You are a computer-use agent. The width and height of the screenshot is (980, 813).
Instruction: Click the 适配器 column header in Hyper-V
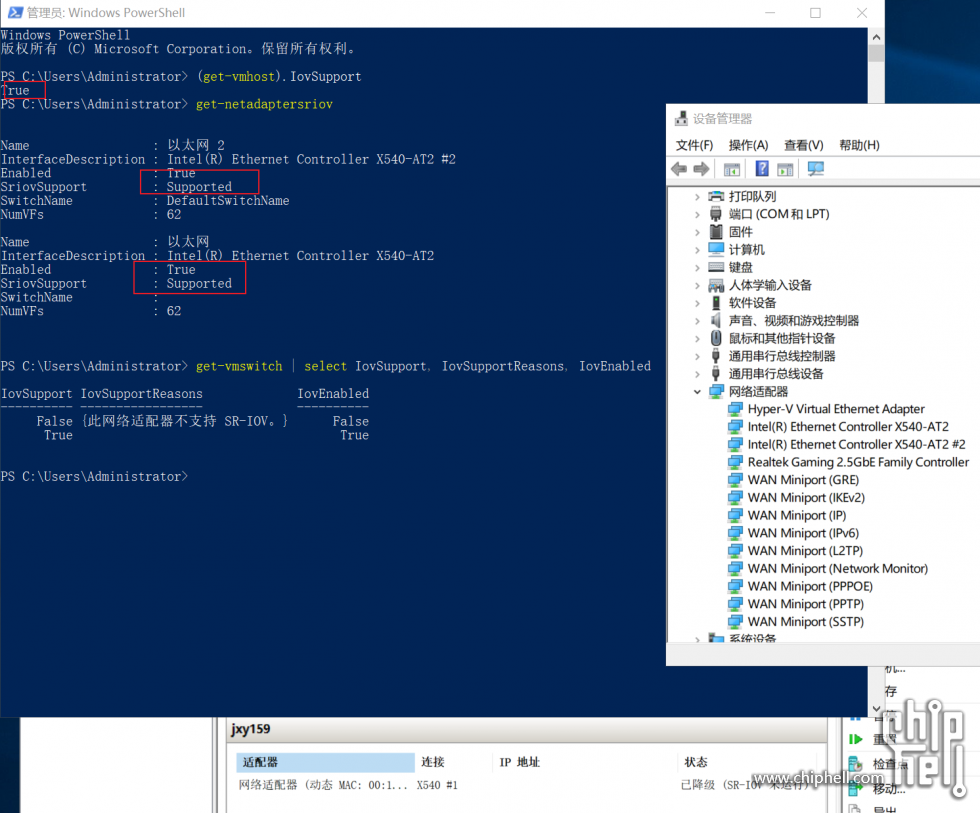(x=325, y=762)
